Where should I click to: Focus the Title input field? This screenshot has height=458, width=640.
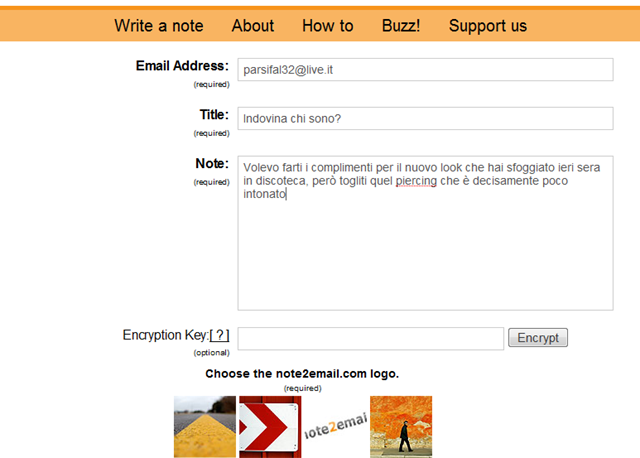point(425,118)
